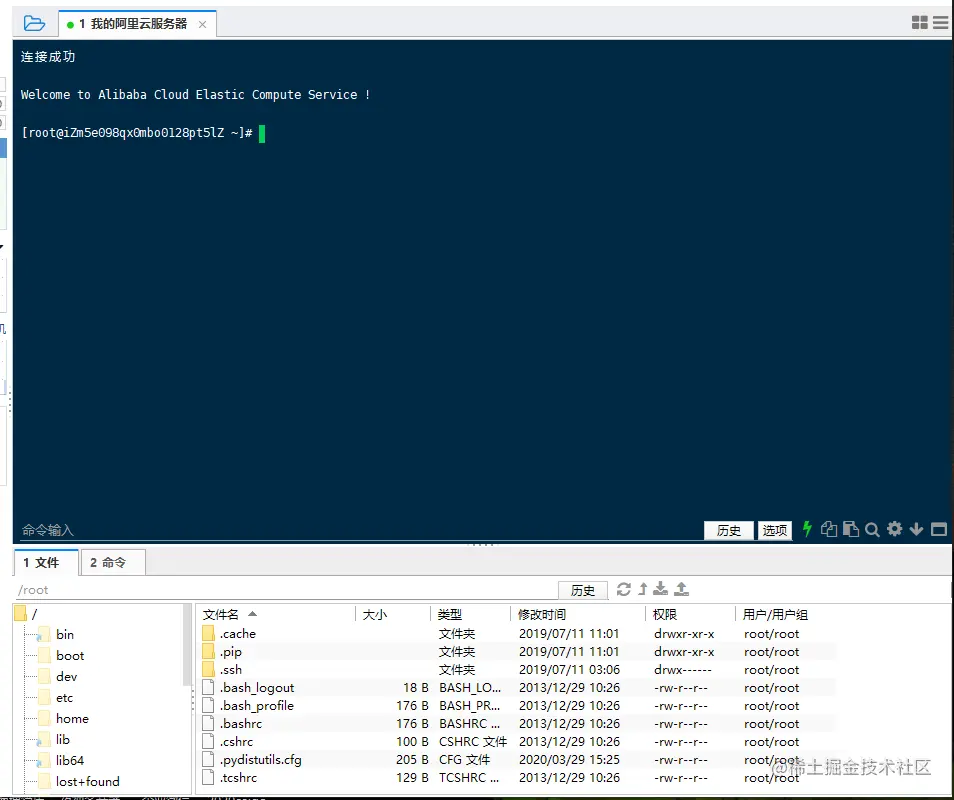954x800 pixels.
Task: Click the terminal search magnifier icon
Action: (872, 529)
